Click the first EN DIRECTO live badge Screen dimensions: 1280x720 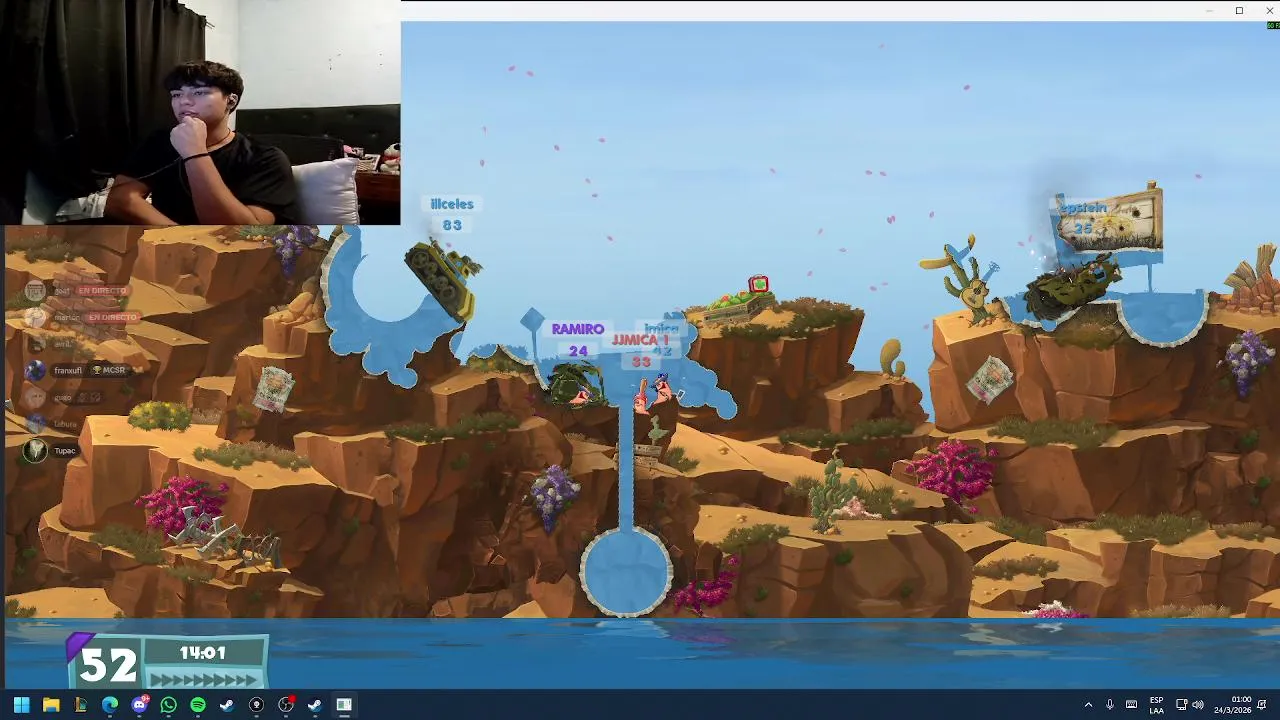click(x=102, y=291)
